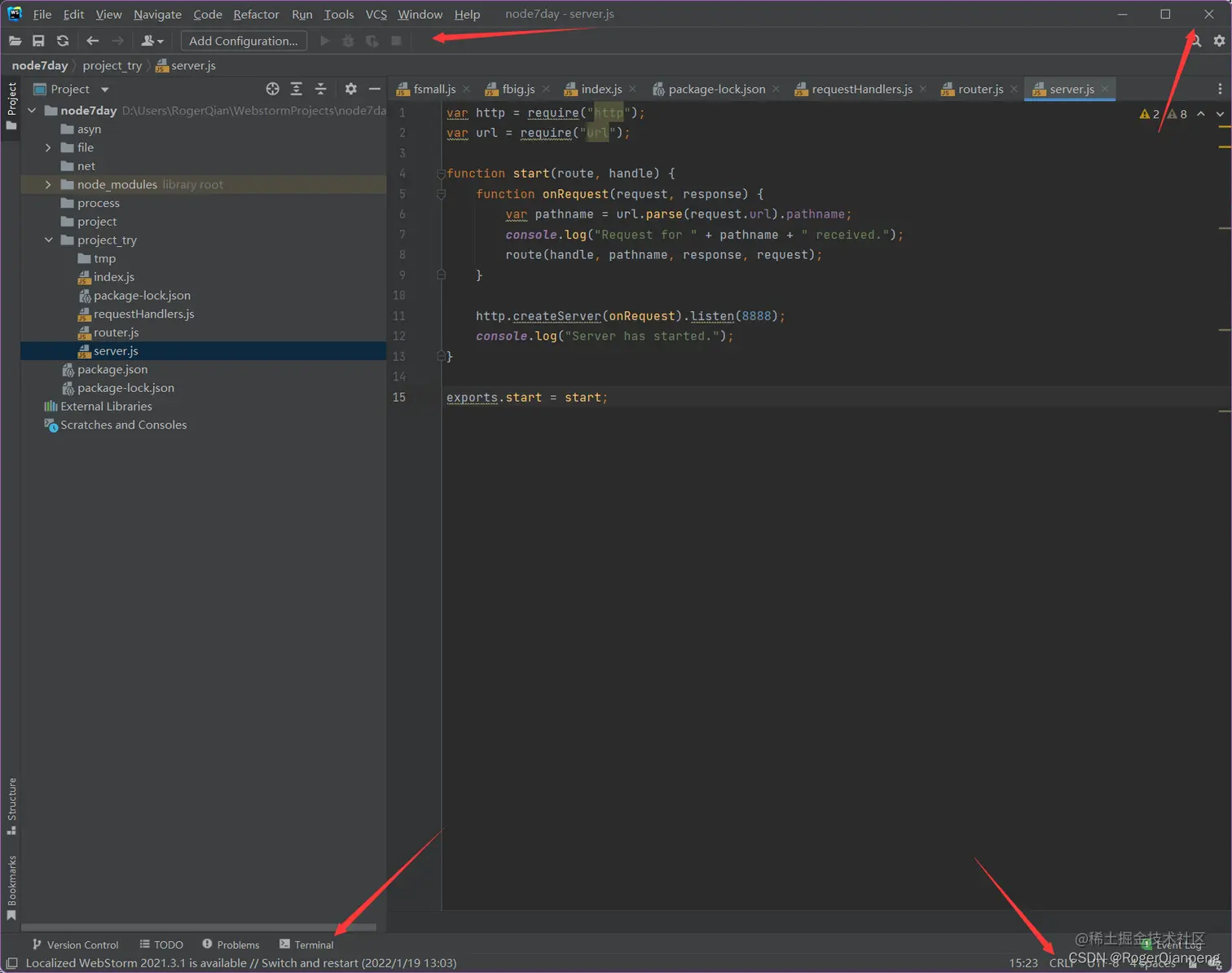Open Problems tool window
This screenshot has height=973, width=1232.
click(231, 944)
